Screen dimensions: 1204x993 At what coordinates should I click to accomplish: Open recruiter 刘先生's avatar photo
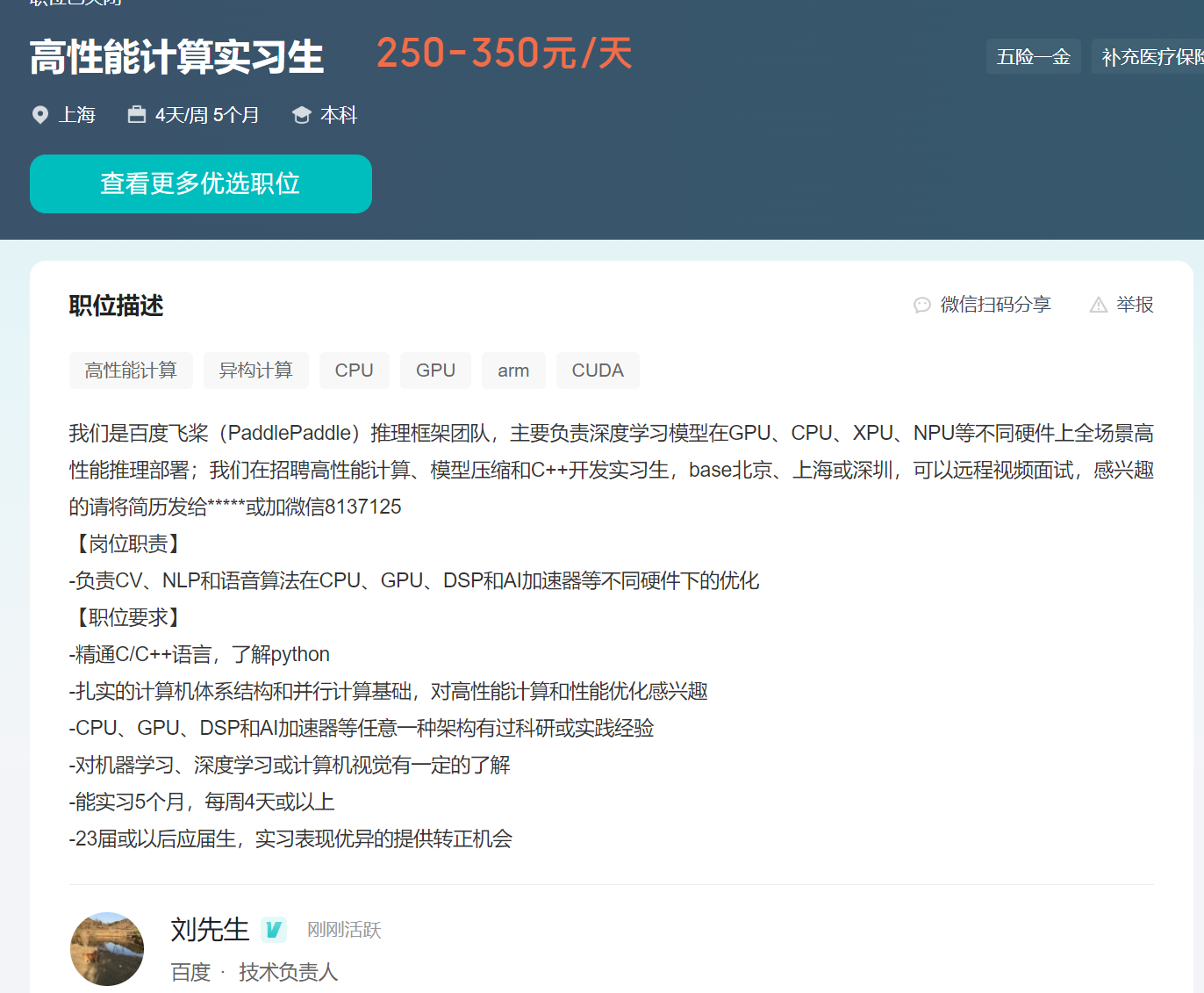(x=107, y=948)
